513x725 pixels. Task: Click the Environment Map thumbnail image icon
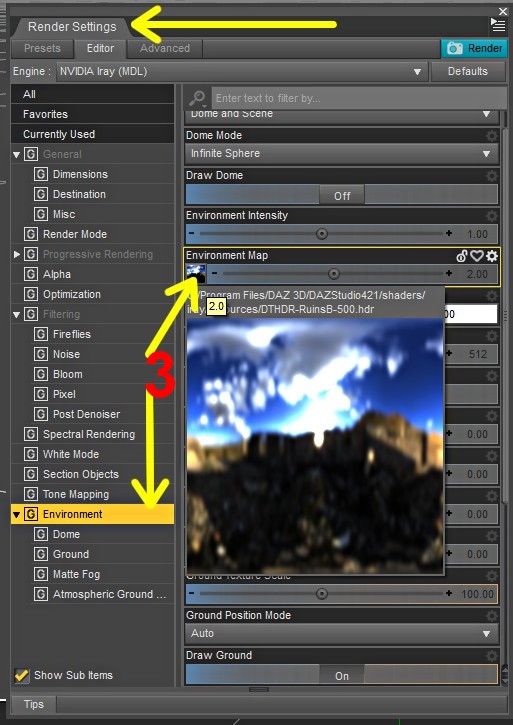click(196, 274)
